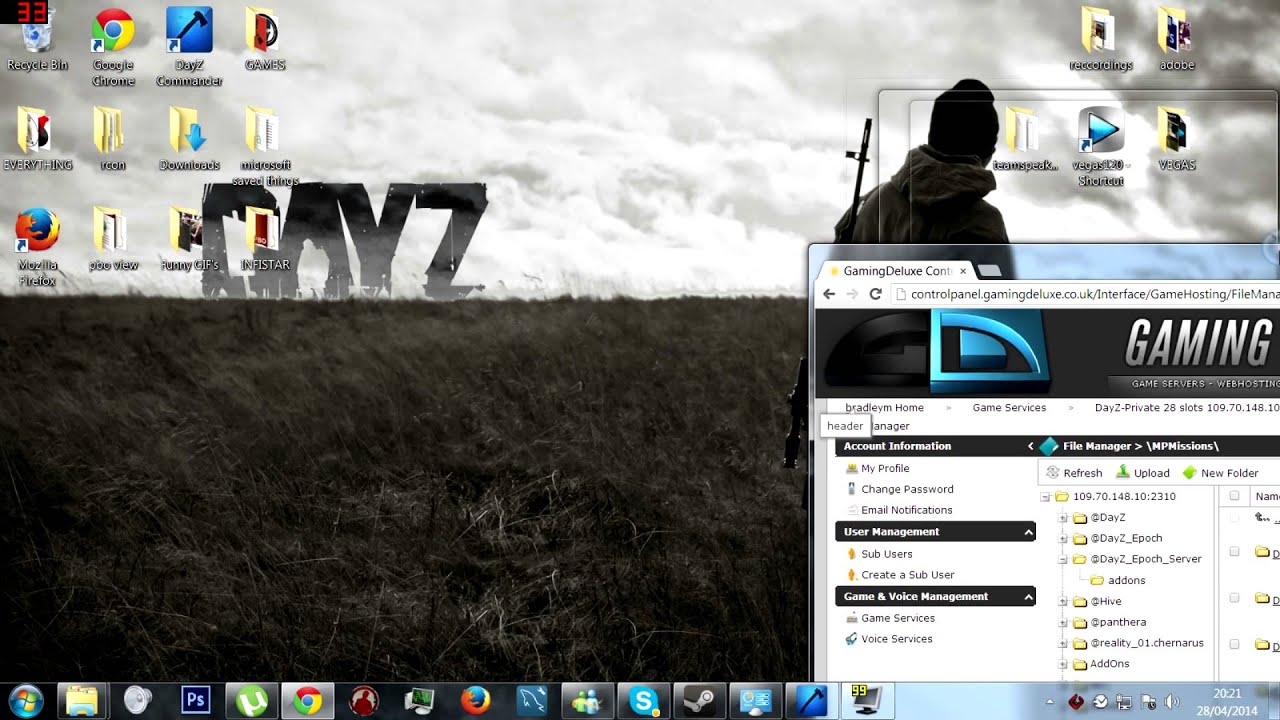Select the GamingDeluxe Control browser tab
Viewport: 1280px width, 720px height.
tap(896, 271)
